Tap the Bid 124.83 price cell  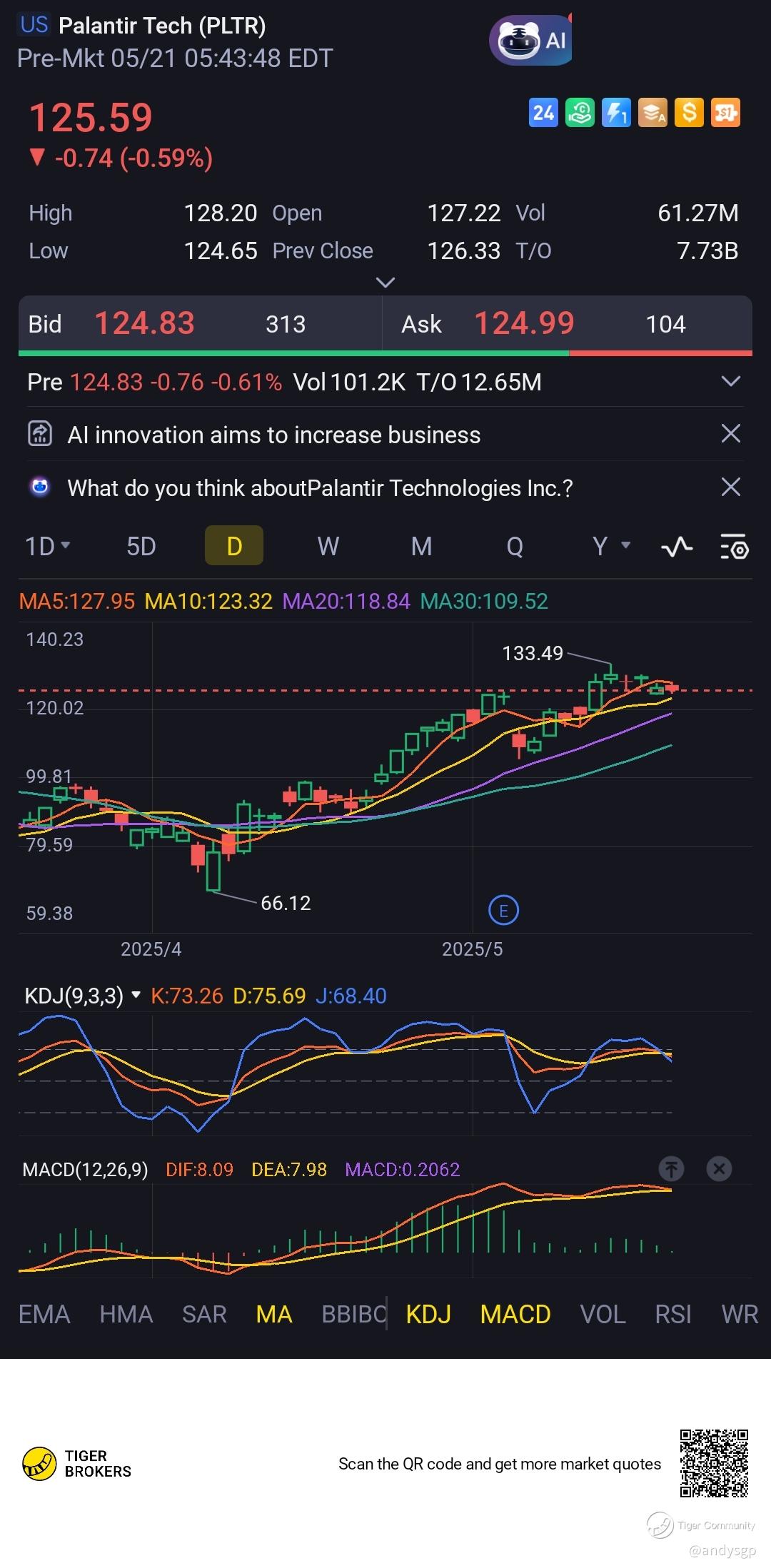200,324
